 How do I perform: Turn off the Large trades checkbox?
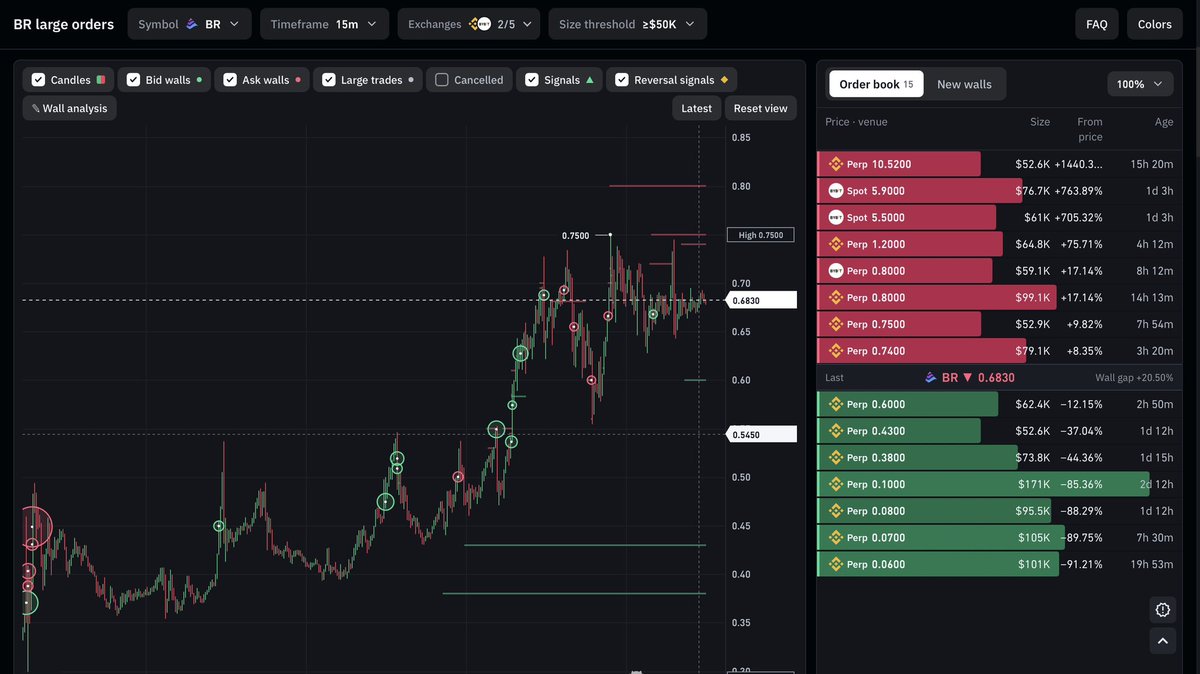pyautogui.click(x=329, y=80)
